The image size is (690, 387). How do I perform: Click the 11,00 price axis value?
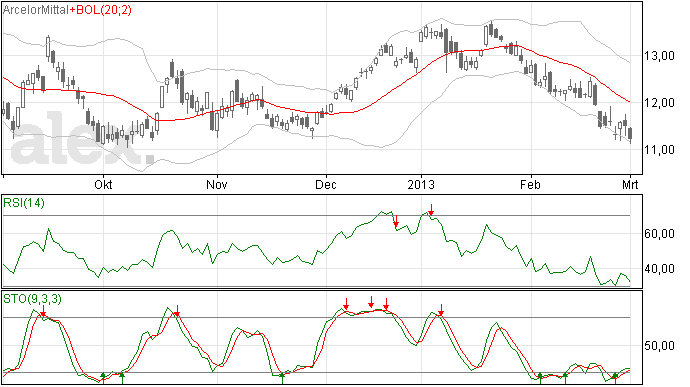[659, 150]
